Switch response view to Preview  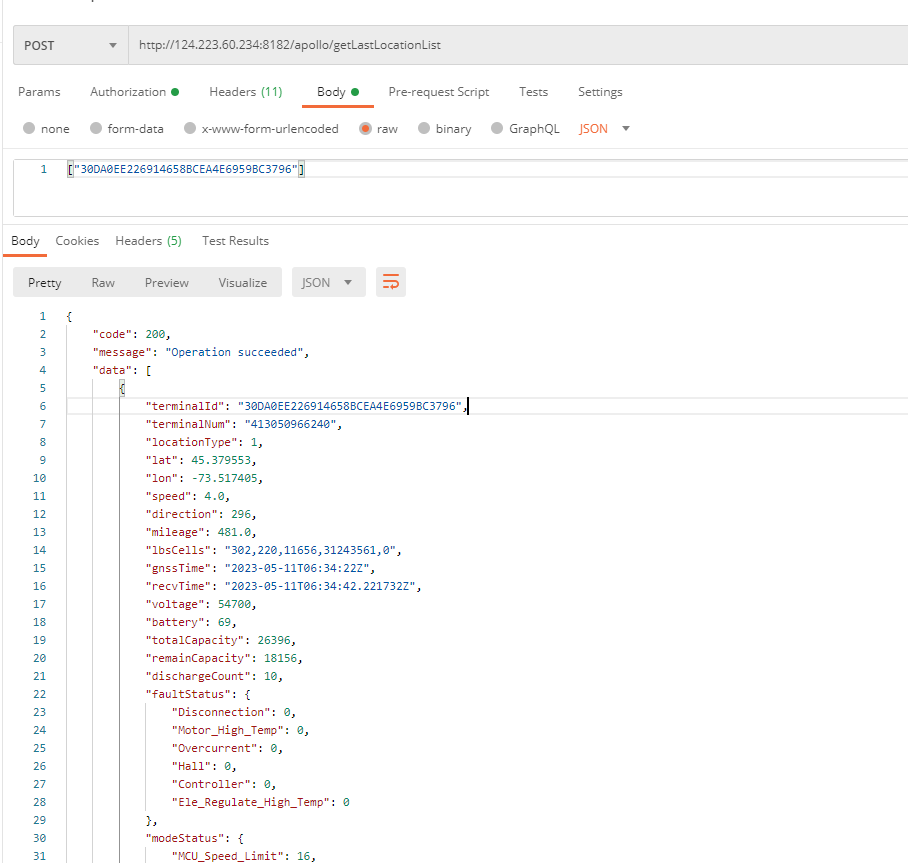pos(166,283)
